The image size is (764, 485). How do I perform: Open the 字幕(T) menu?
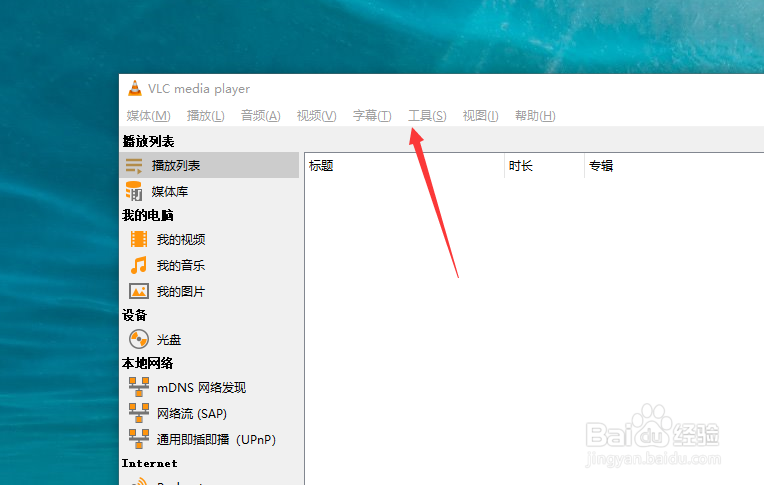(x=372, y=116)
